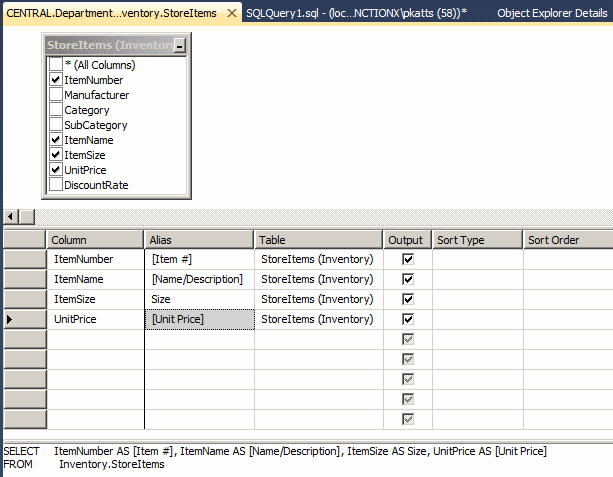Uncheck UnitPrice in StoreItems table

[56, 170]
